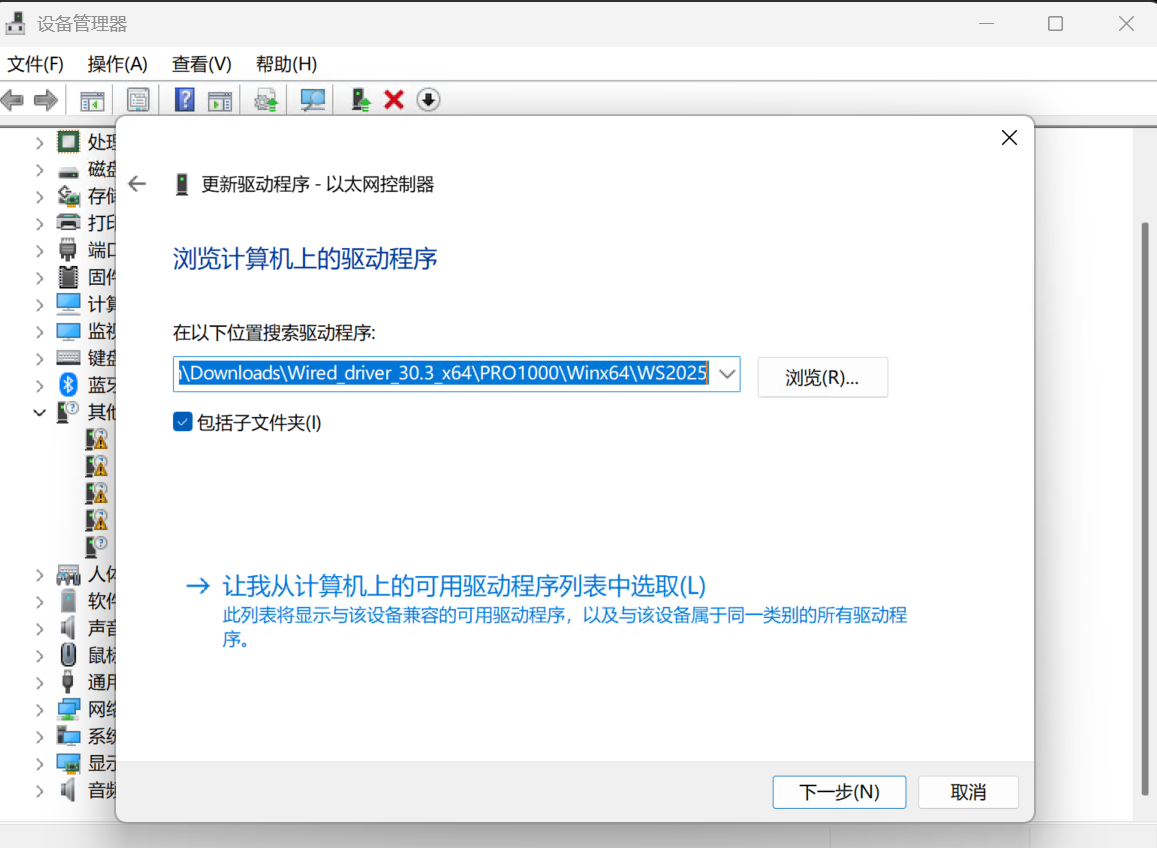Select the printer icon for 打印 row
The width and height of the screenshot is (1157, 848).
pos(68,222)
